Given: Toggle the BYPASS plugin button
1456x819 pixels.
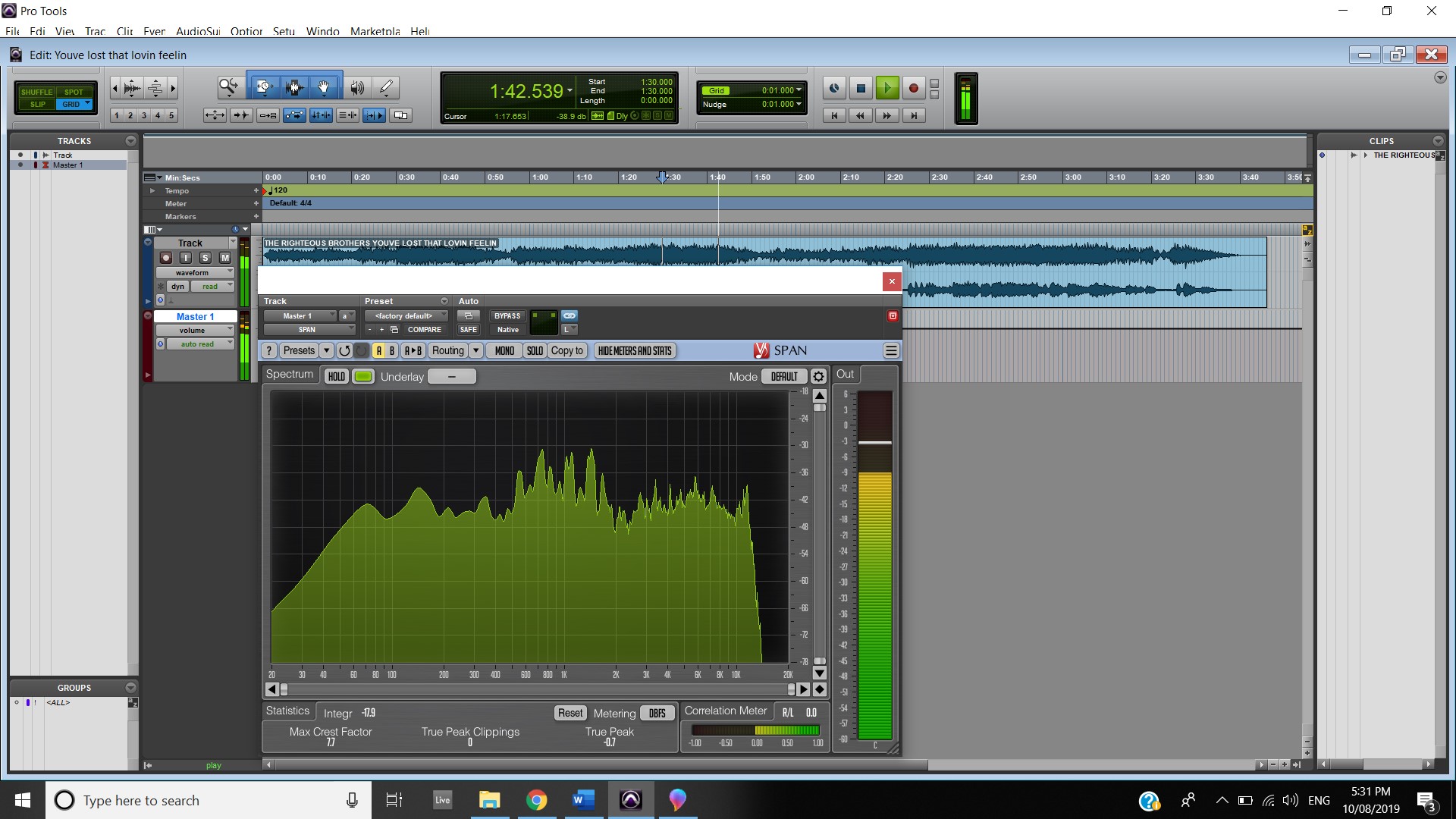Looking at the screenshot, I should pyautogui.click(x=507, y=315).
